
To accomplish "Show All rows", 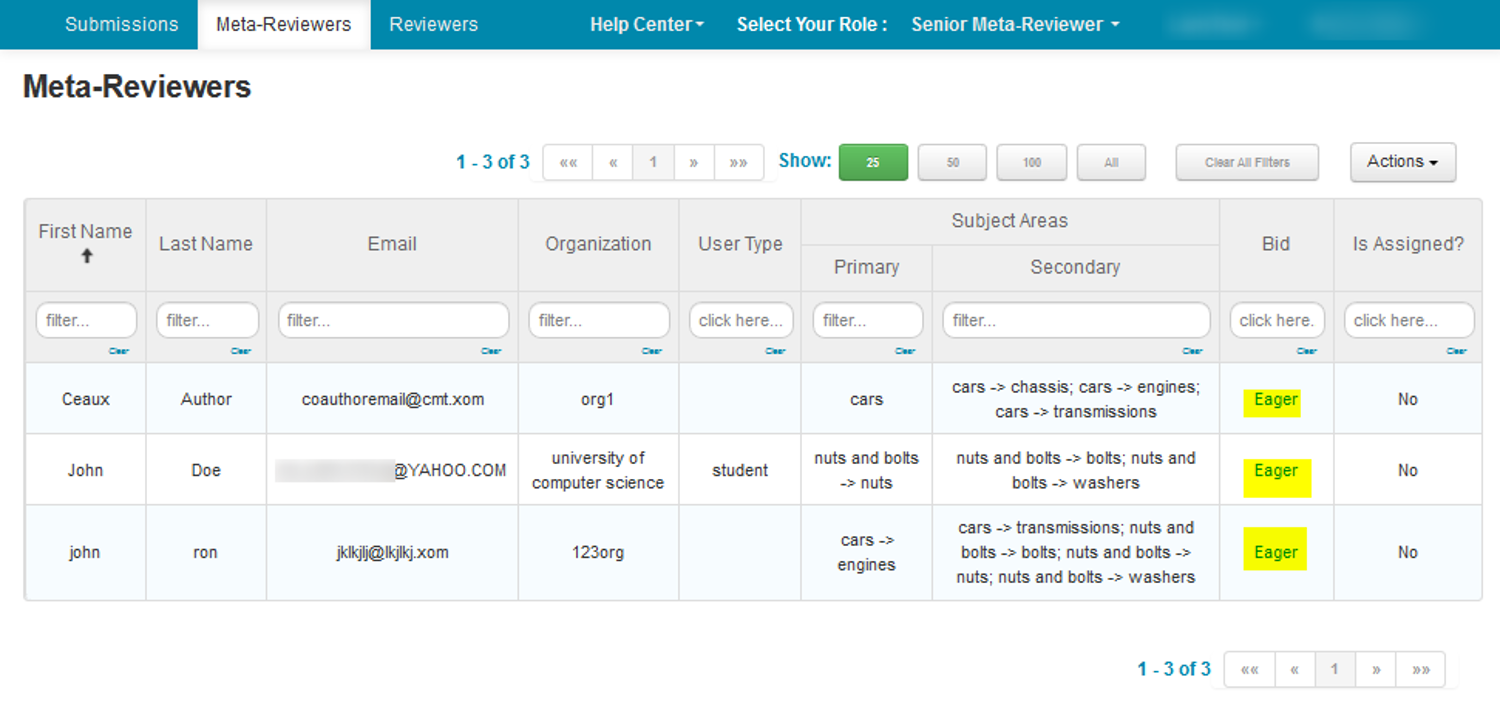I will coord(1111,162).
